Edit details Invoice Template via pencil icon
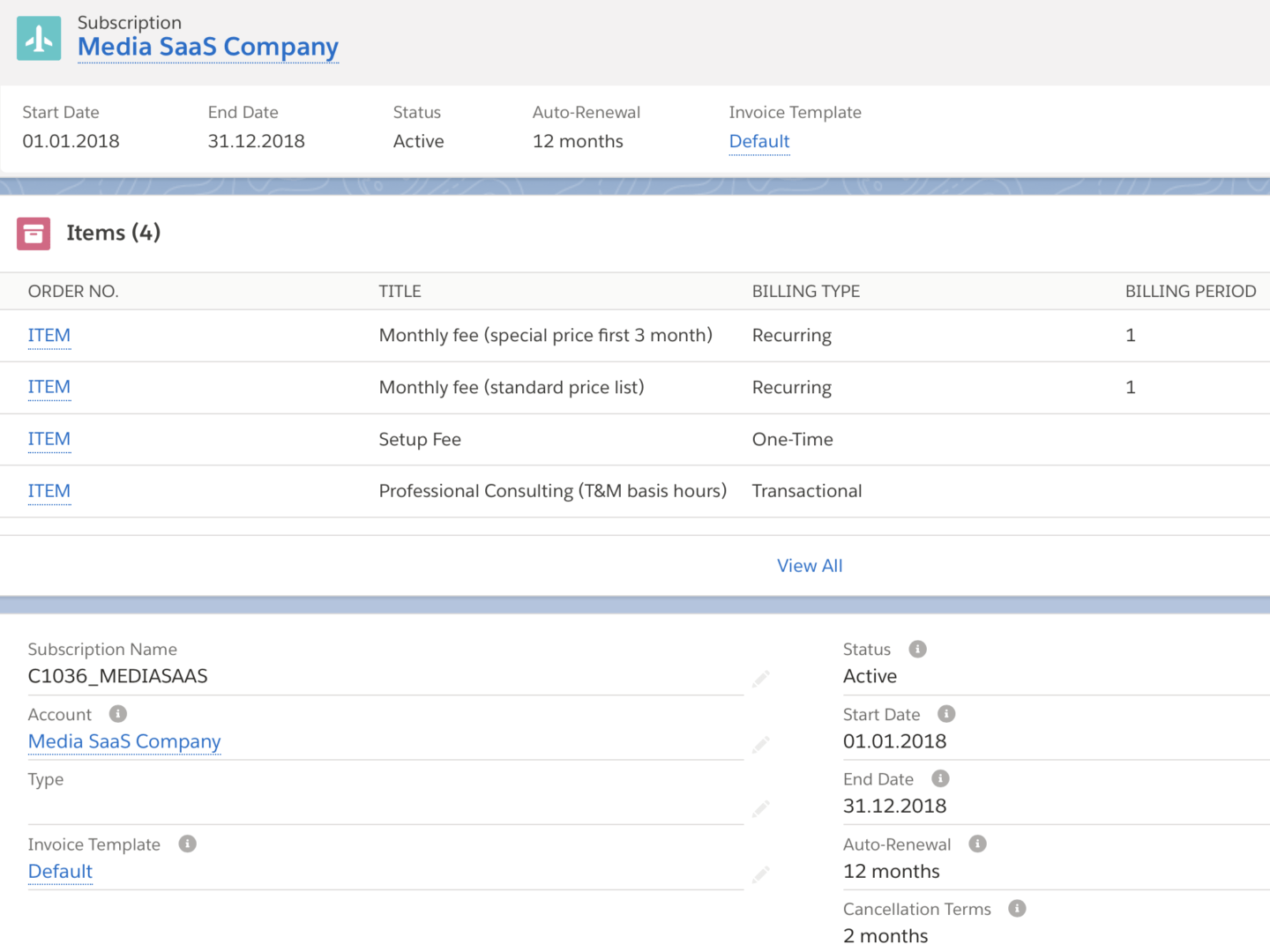The height and width of the screenshot is (952, 1270). 761,874
